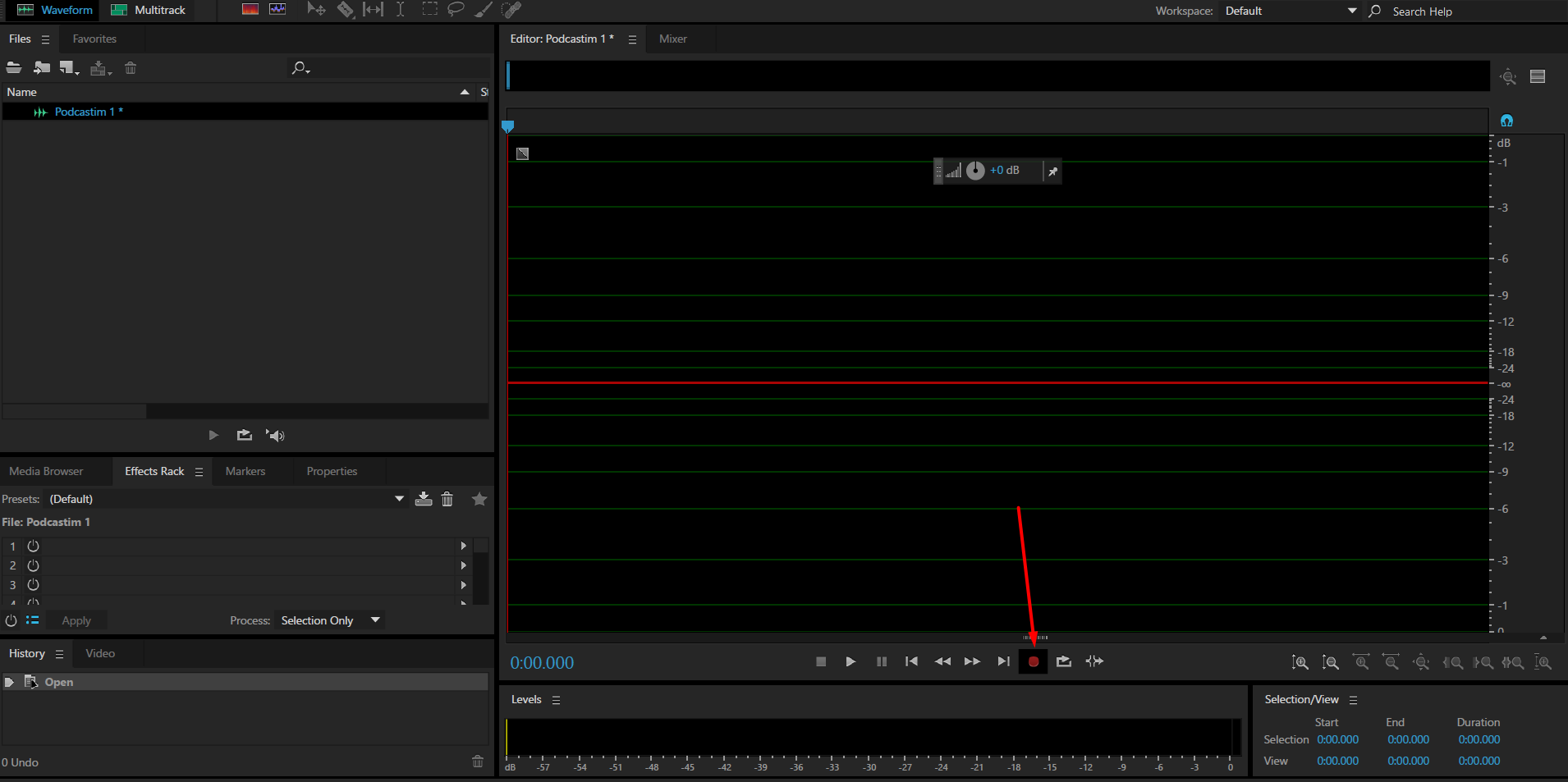Toggle power for effect slot 2

tap(33, 565)
